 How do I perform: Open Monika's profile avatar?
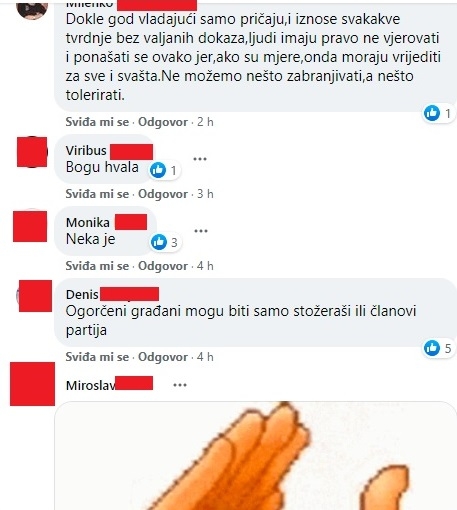30,226
